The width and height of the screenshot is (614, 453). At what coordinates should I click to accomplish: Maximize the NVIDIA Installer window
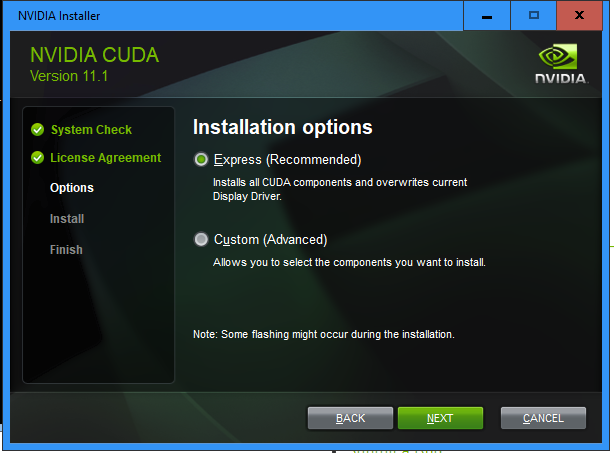[533, 16]
